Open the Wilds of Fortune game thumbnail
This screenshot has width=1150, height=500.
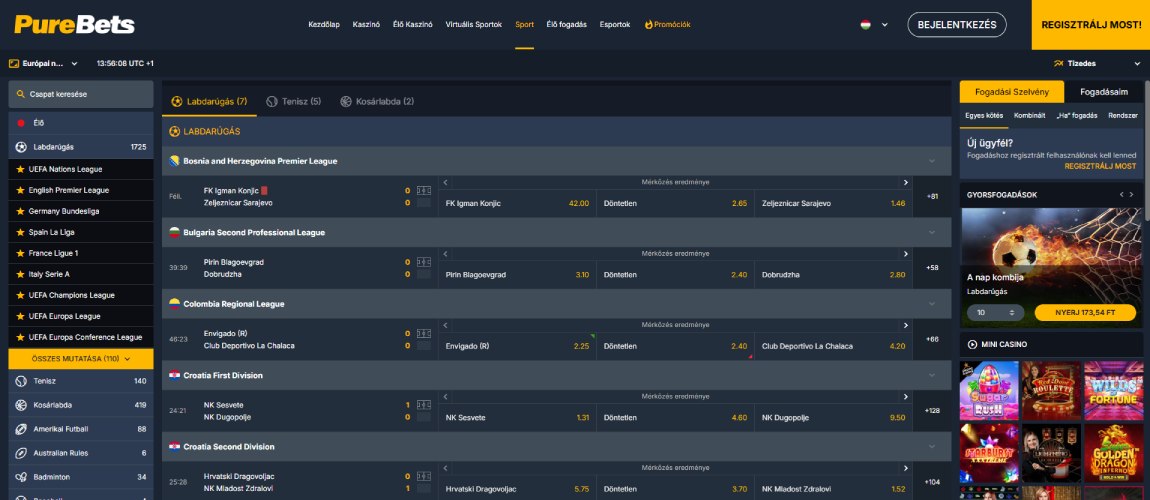click(x=1113, y=390)
